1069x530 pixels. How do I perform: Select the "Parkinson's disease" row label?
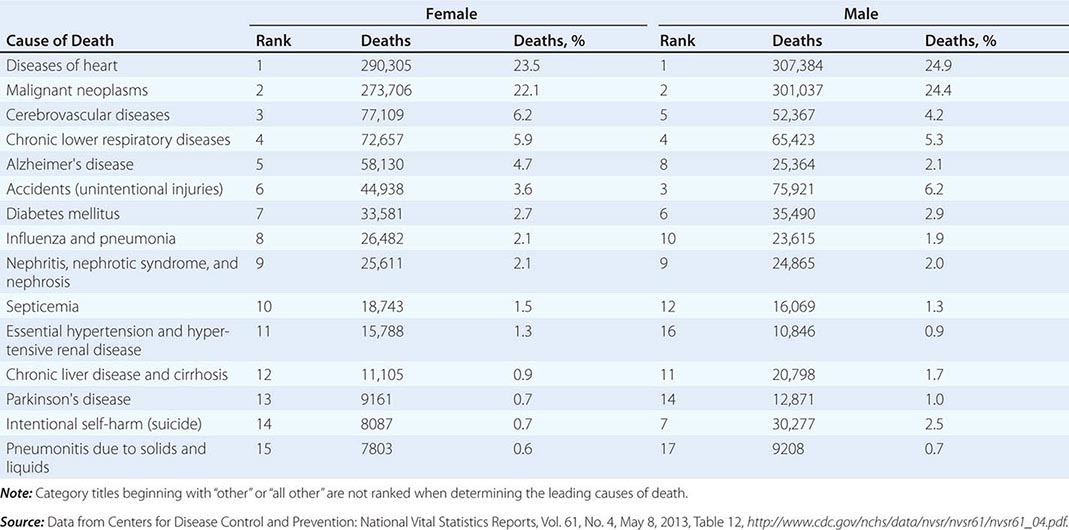(x=69, y=399)
